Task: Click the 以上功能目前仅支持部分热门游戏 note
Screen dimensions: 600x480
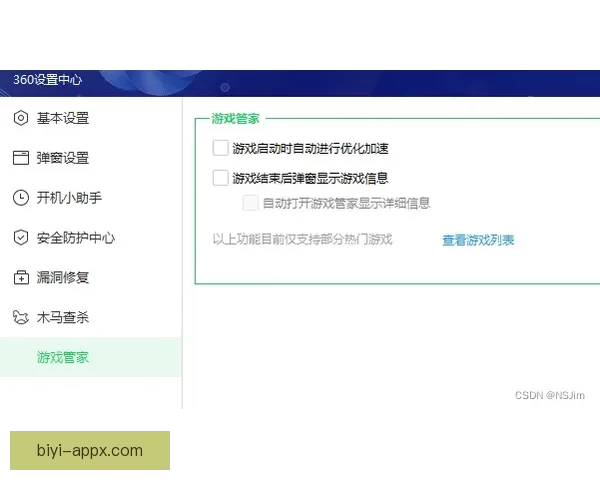Action: coord(302,239)
